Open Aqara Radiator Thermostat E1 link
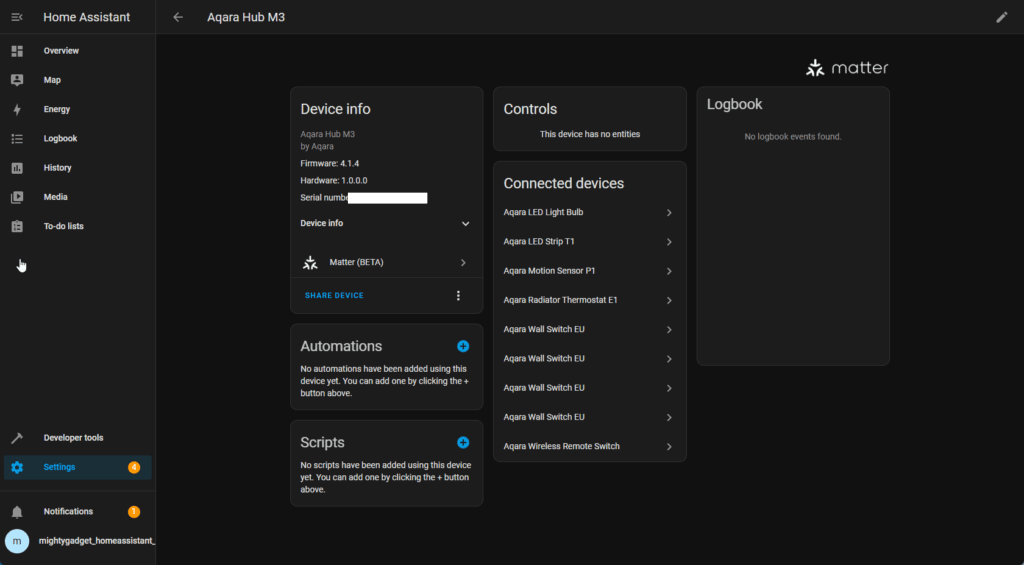This screenshot has width=1024, height=565. 589,300
